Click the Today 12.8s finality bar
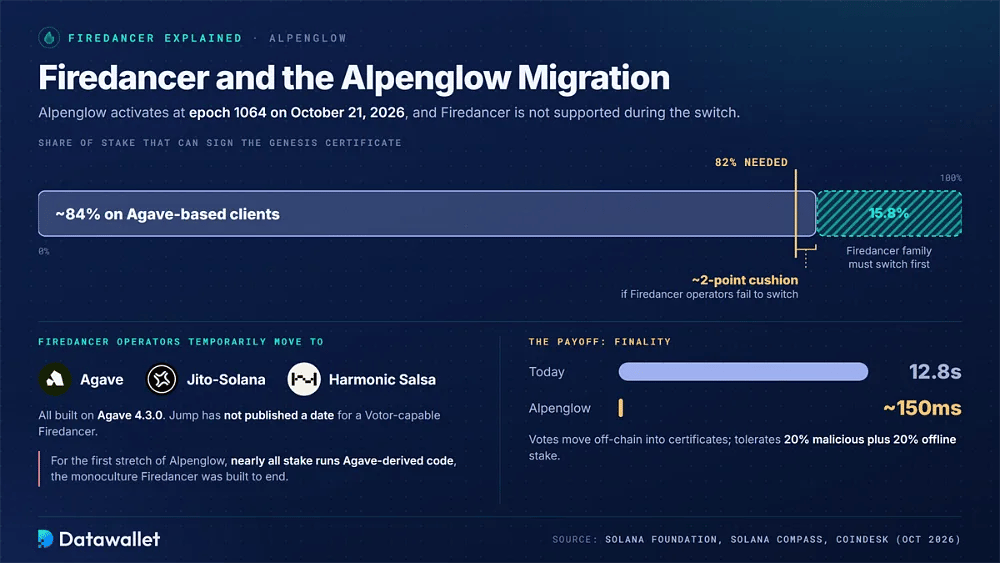The width and height of the screenshot is (1000, 563). point(743,372)
